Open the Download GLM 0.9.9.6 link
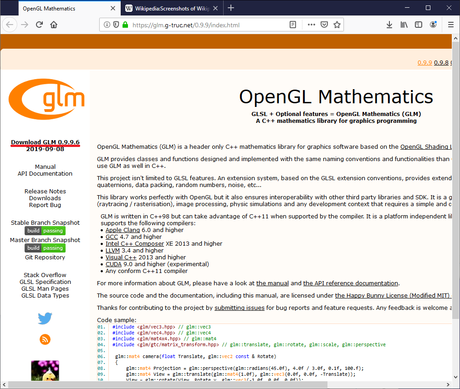460x389 pixels. pos(45,142)
